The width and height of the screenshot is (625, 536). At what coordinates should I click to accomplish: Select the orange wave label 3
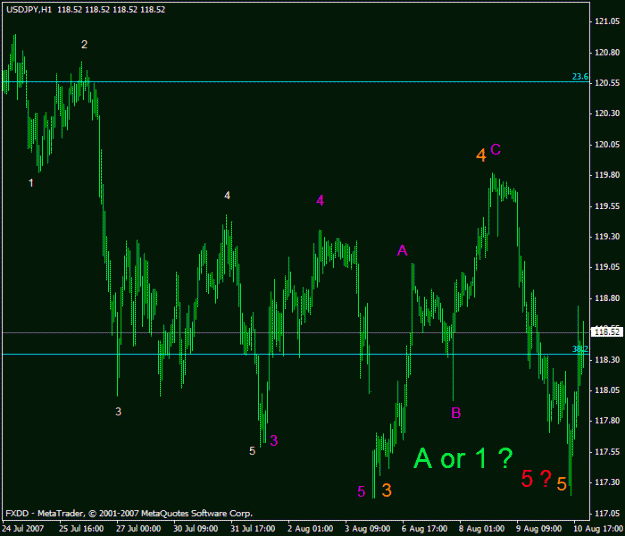(387, 490)
